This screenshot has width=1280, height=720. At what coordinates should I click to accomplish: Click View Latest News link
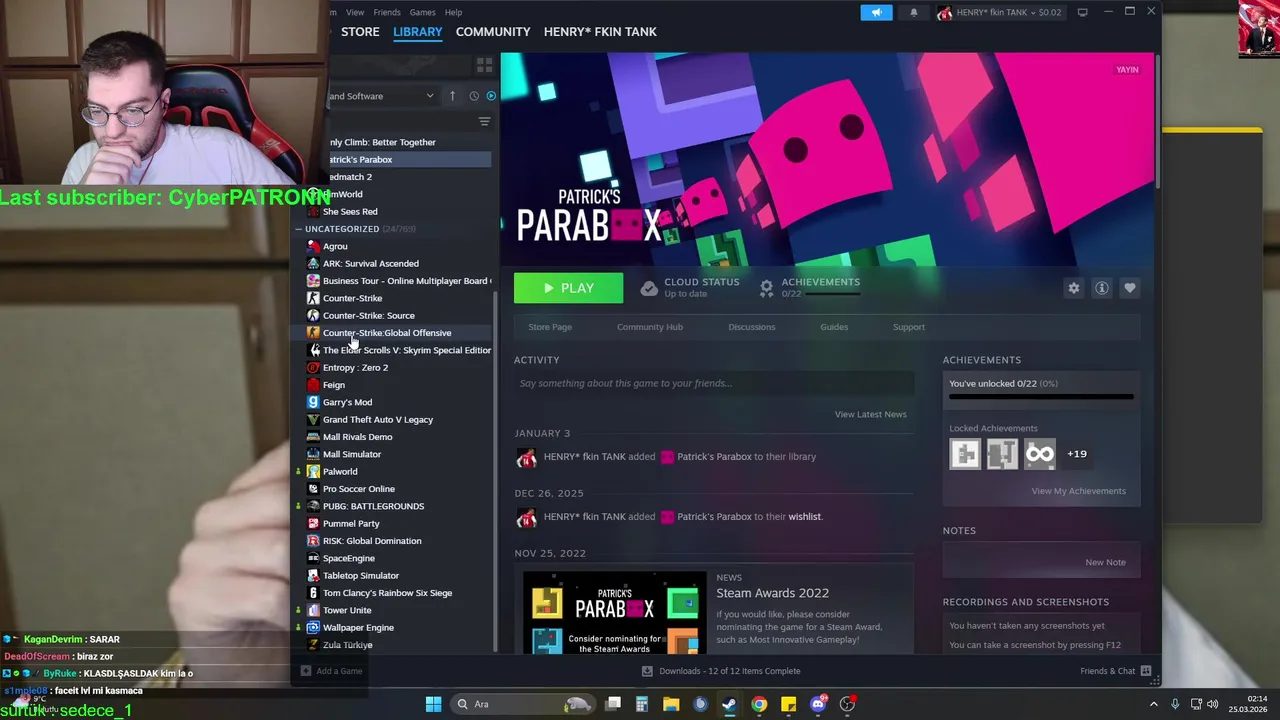(x=871, y=414)
